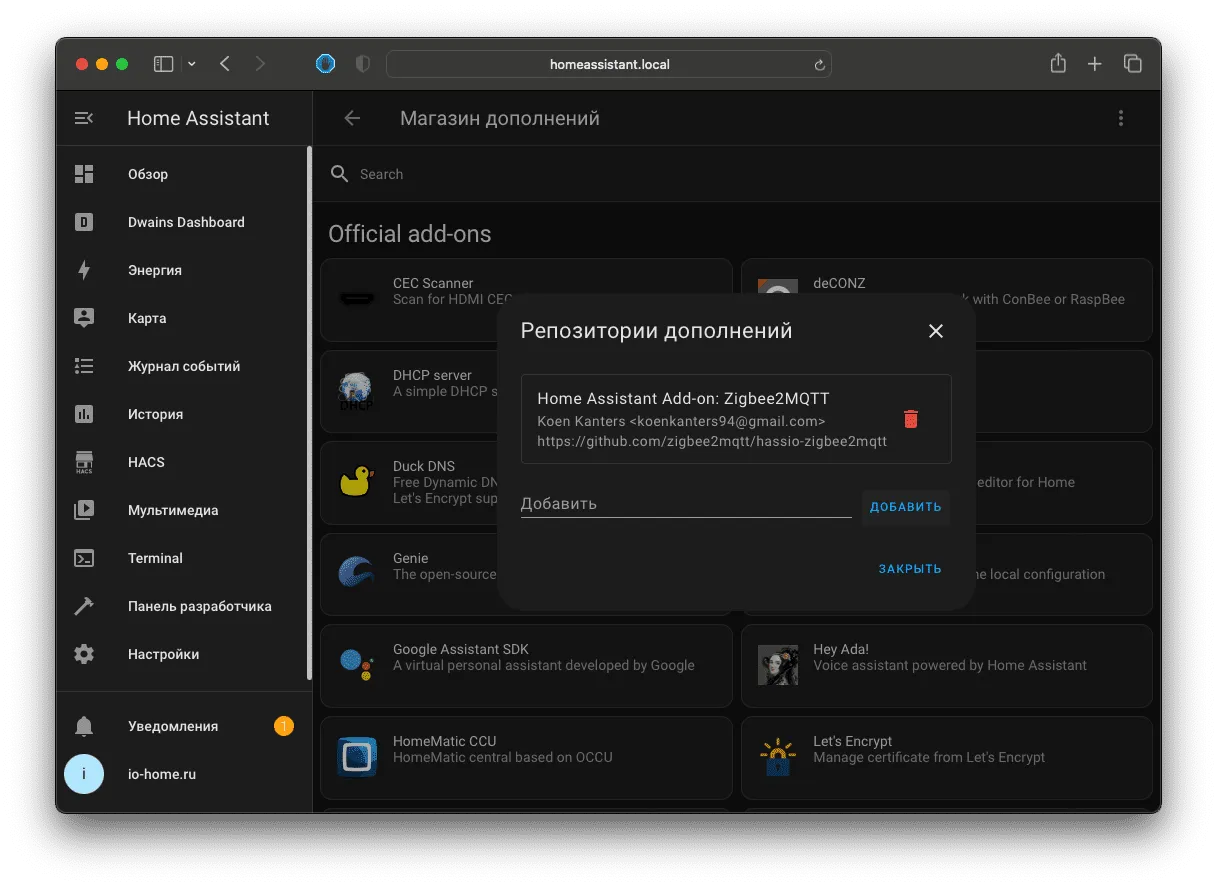The height and width of the screenshot is (887, 1217).
Task: Open the three-dot overflow menu
Action: (1121, 118)
